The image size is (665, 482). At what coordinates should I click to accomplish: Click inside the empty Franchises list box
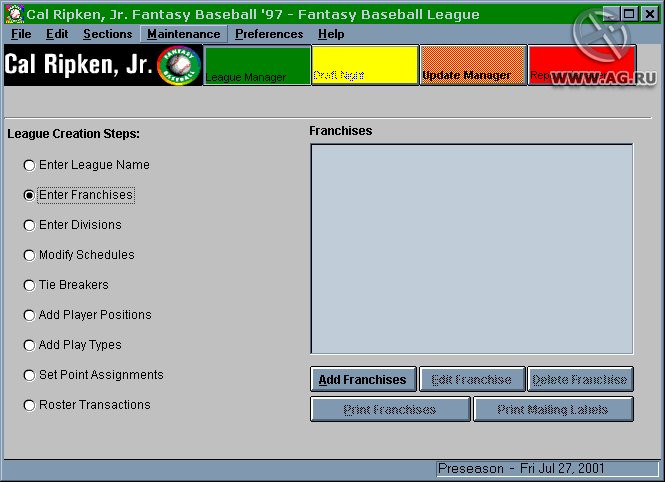[472, 249]
